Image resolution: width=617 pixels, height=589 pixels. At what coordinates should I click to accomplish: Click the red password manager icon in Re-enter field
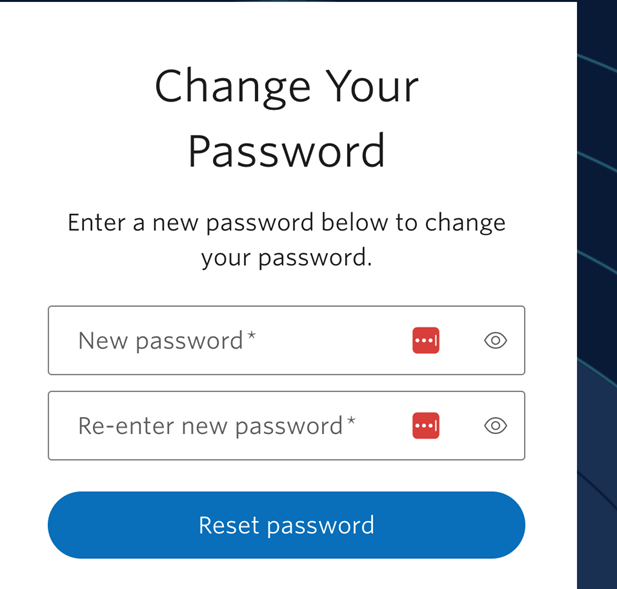click(x=426, y=426)
